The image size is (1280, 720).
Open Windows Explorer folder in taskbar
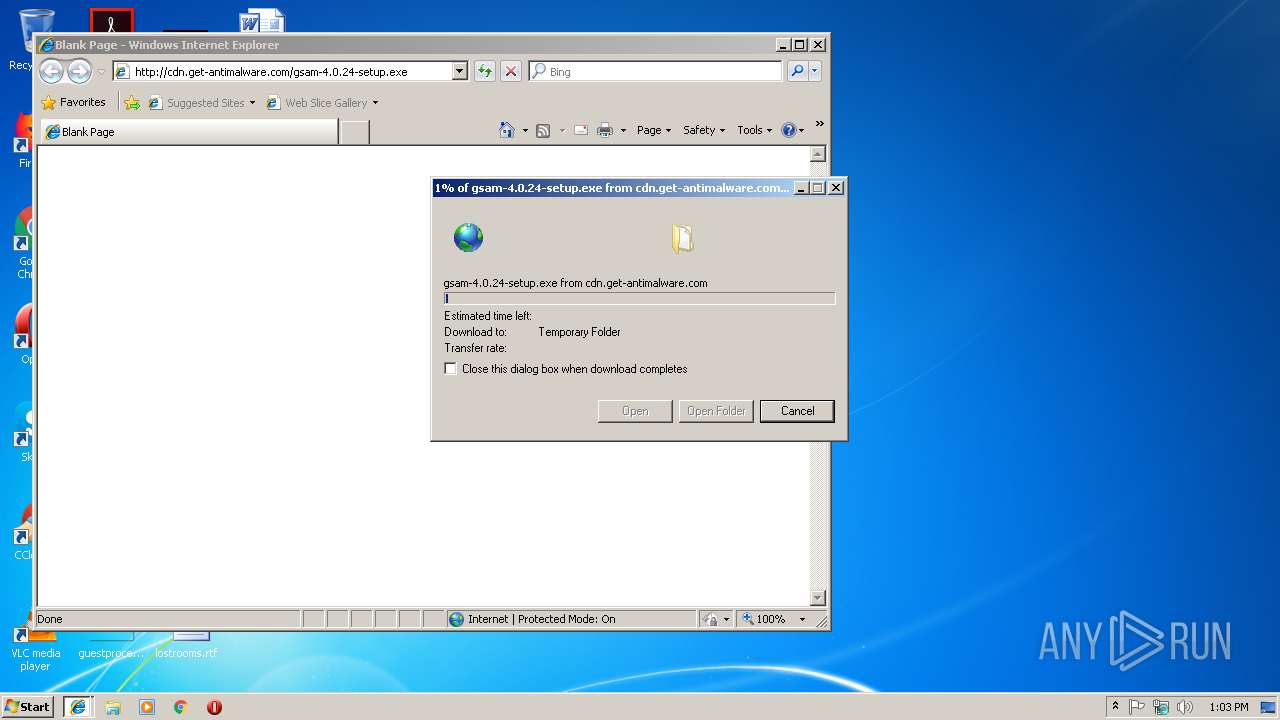pos(113,707)
